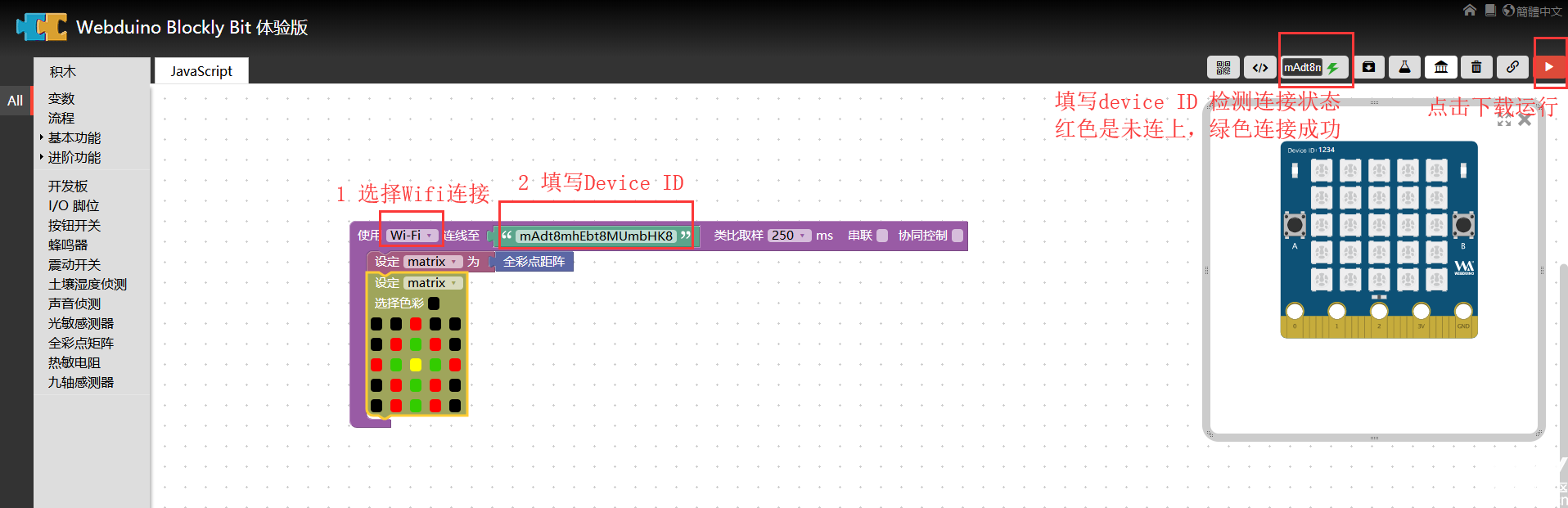The image size is (1568, 508).
Task: Click pin 1 on the simulated board
Action: pyautogui.click(x=1337, y=311)
